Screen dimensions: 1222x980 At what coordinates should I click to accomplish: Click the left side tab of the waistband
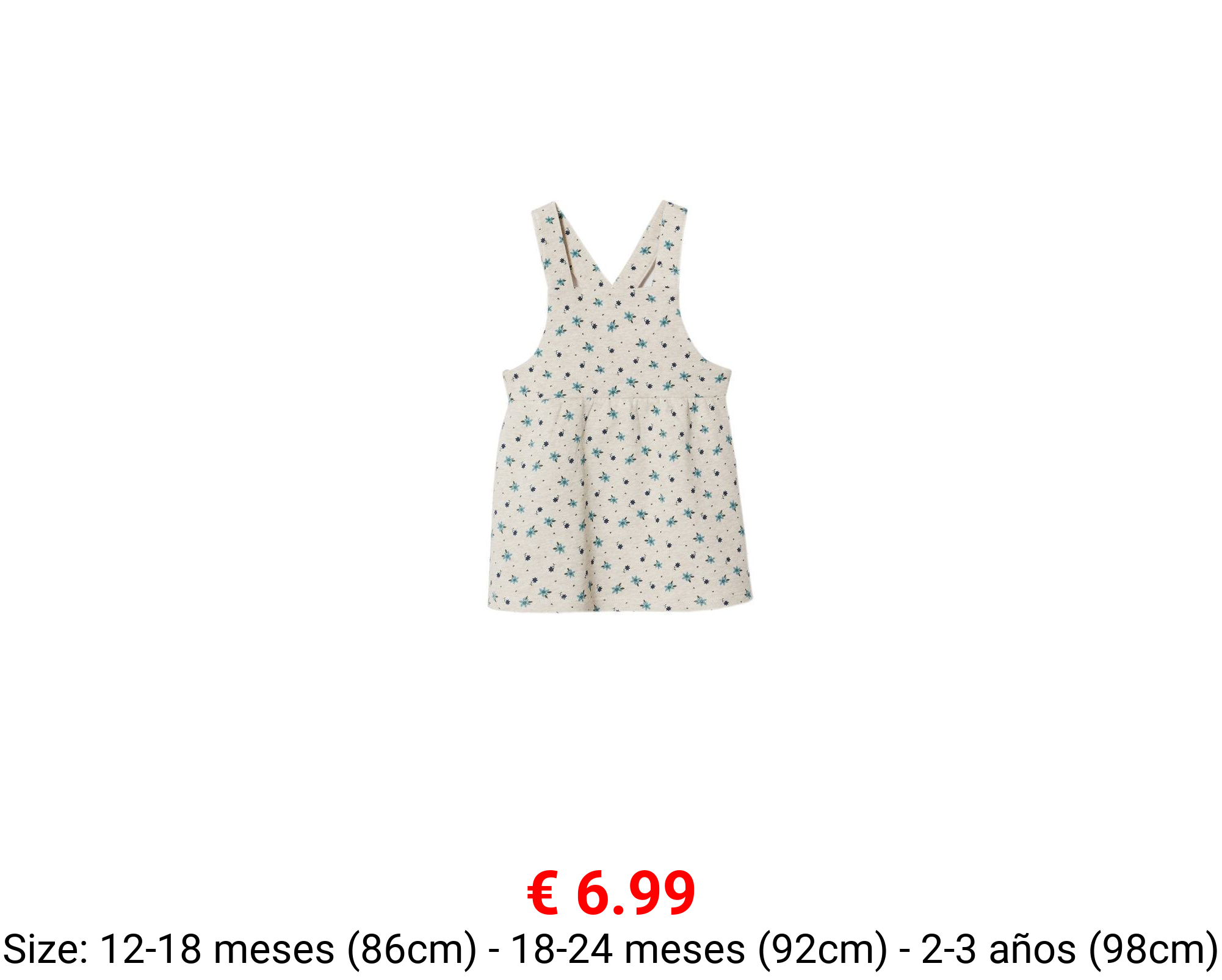click(510, 384)
